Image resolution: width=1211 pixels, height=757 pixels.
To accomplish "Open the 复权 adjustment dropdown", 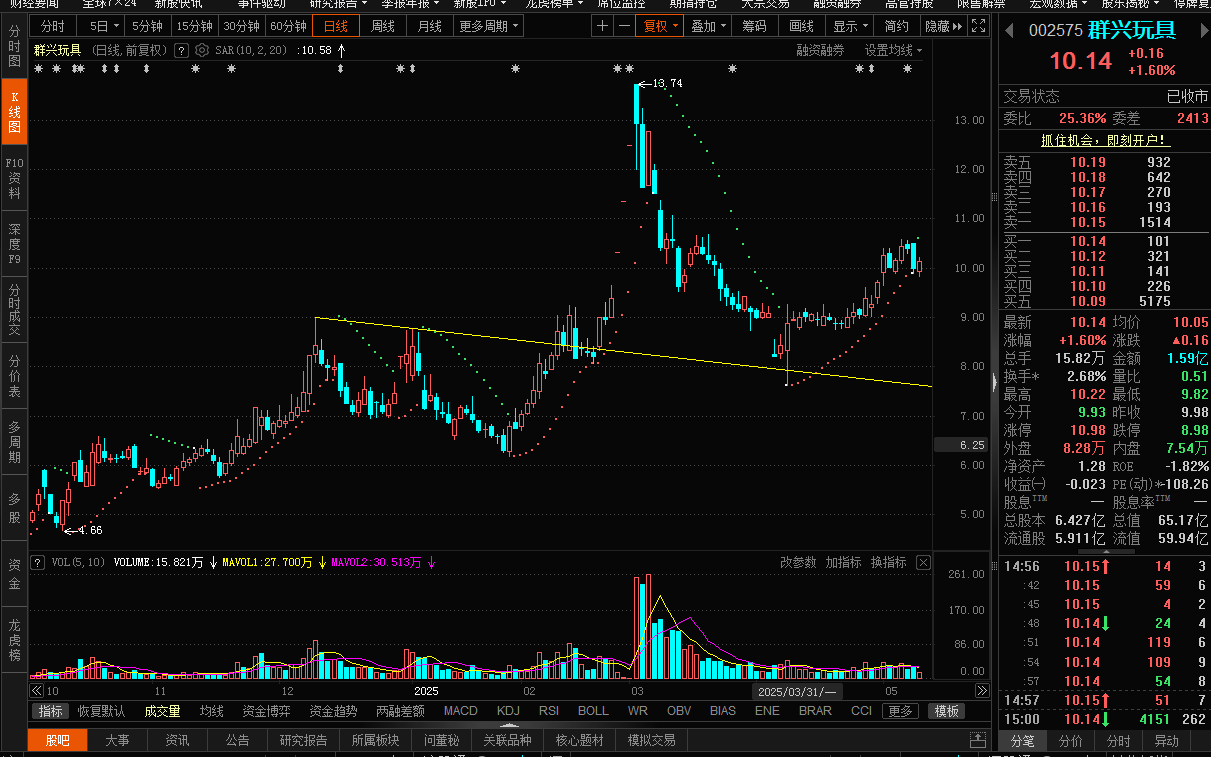I will pyautogui.click(x=660, y=26).
